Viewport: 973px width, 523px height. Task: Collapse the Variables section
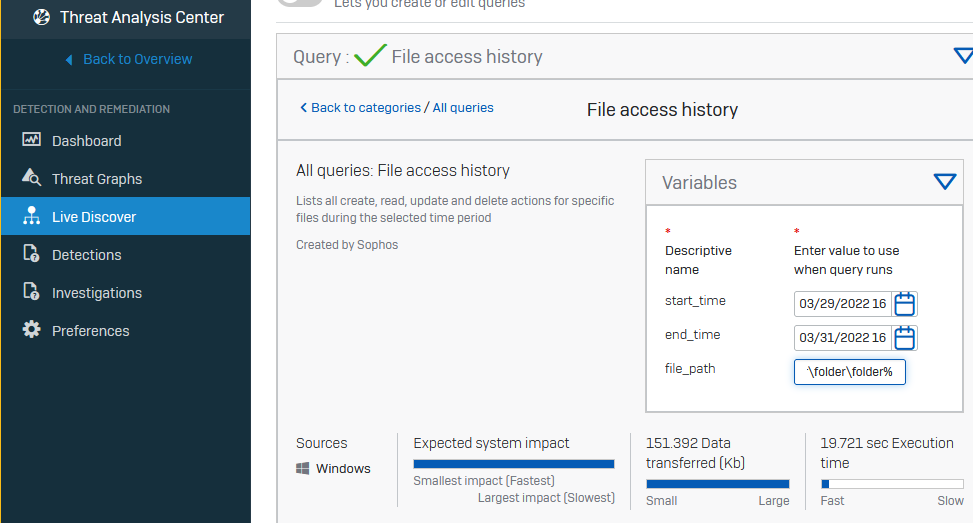tap(944, 182)
